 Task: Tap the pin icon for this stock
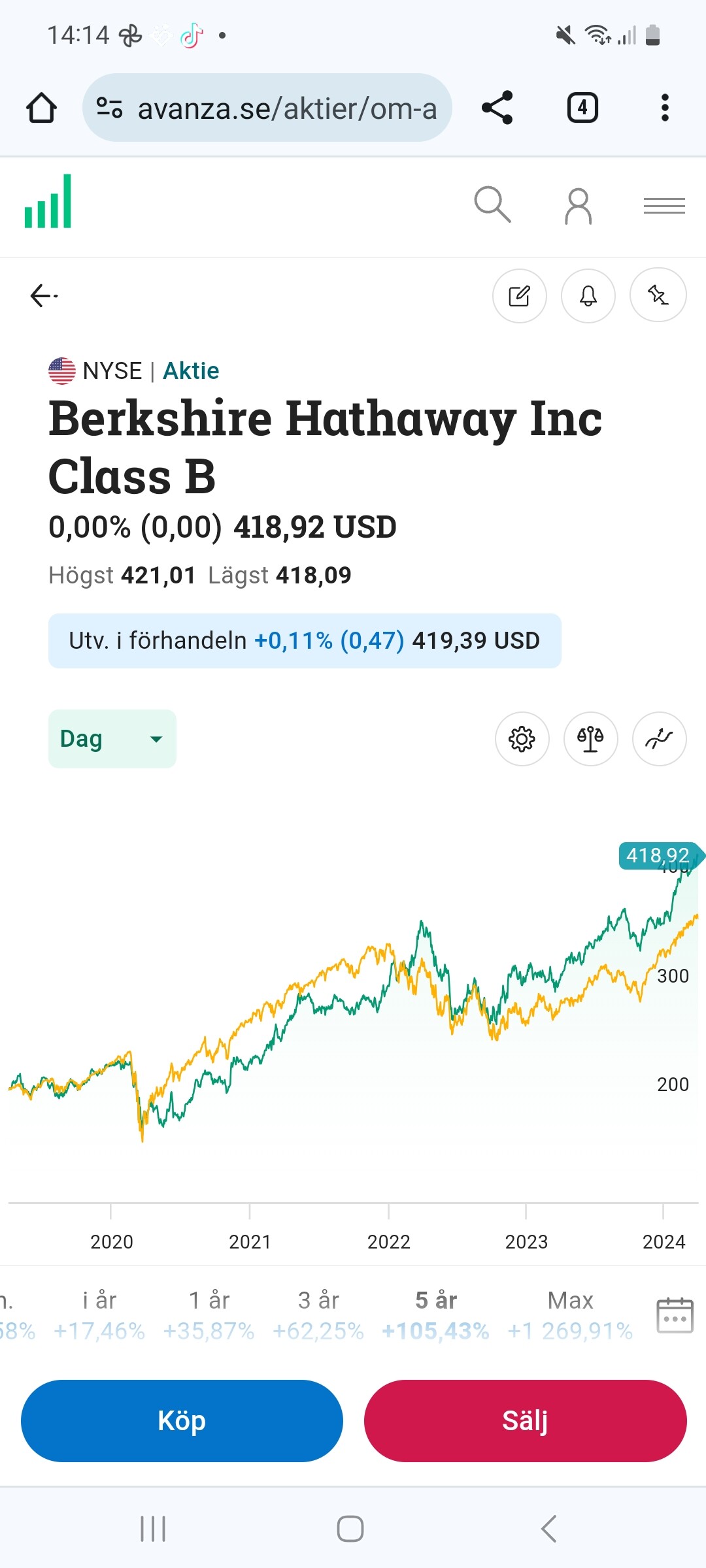point(658,296)
